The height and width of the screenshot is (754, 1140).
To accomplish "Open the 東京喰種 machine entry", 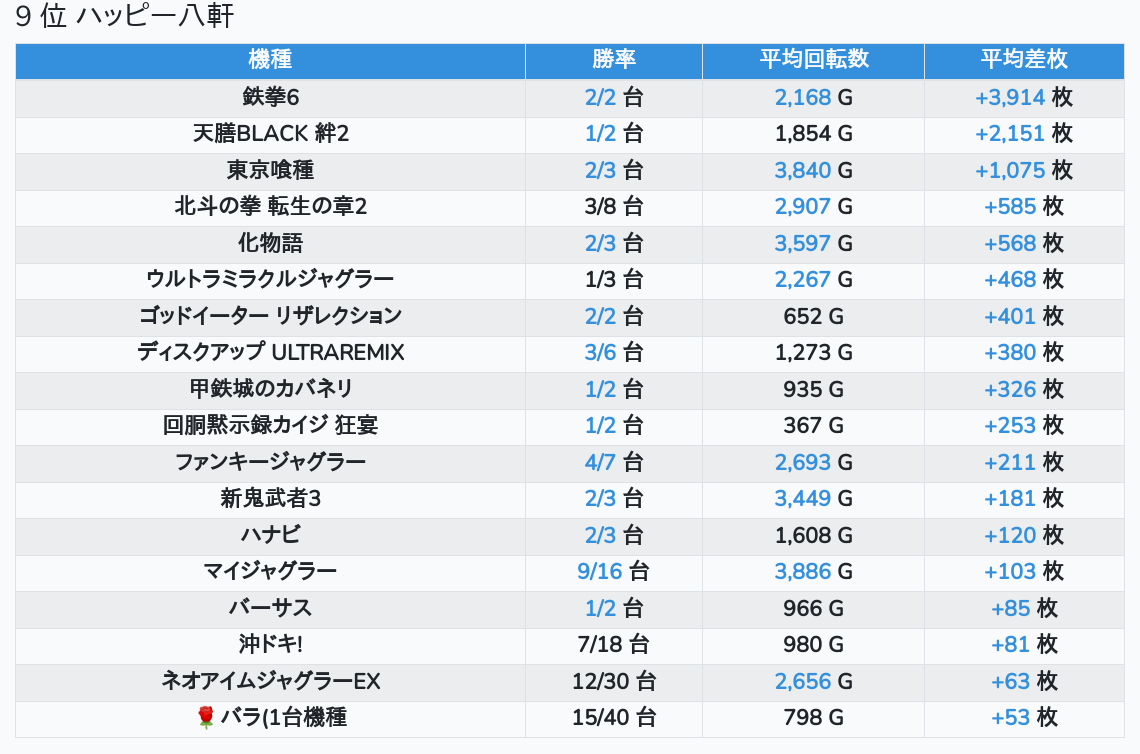I will [270, 170].
